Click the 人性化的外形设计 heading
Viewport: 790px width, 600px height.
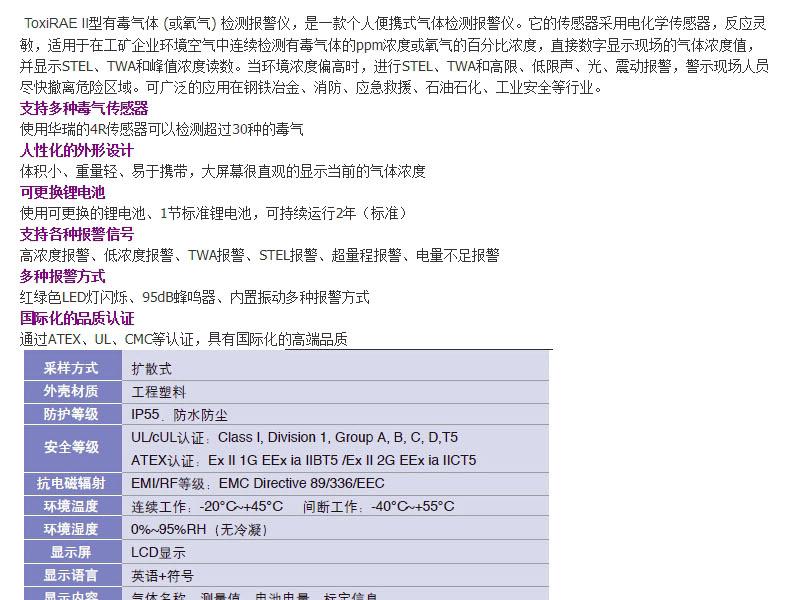77,150
